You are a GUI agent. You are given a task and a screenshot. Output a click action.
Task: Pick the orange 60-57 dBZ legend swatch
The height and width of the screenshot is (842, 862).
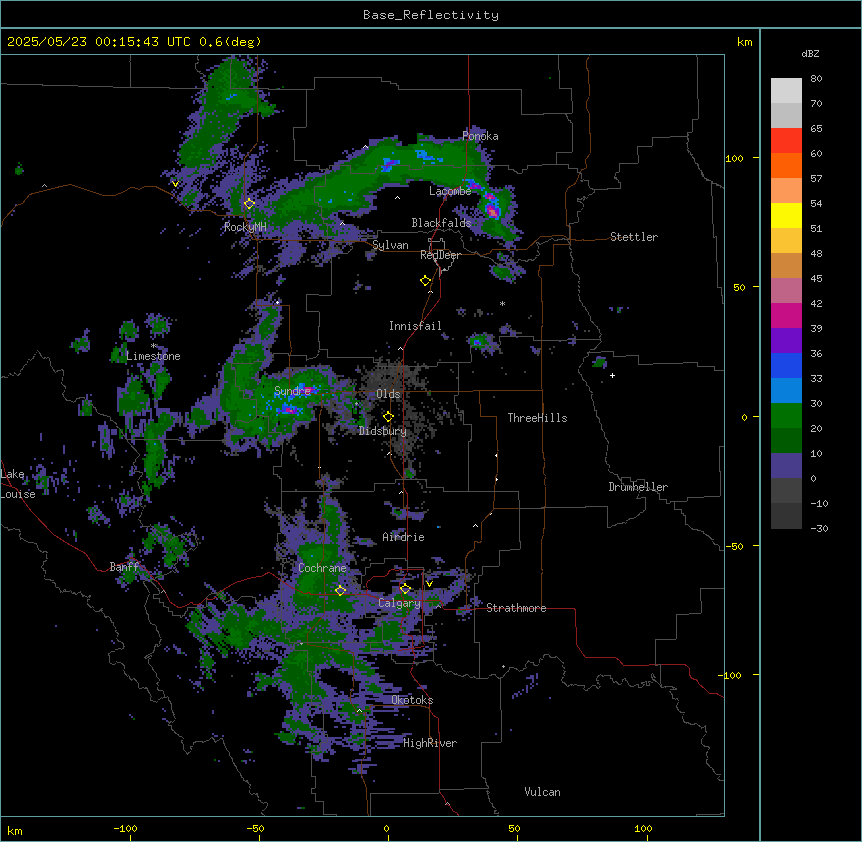click(786, 165)
